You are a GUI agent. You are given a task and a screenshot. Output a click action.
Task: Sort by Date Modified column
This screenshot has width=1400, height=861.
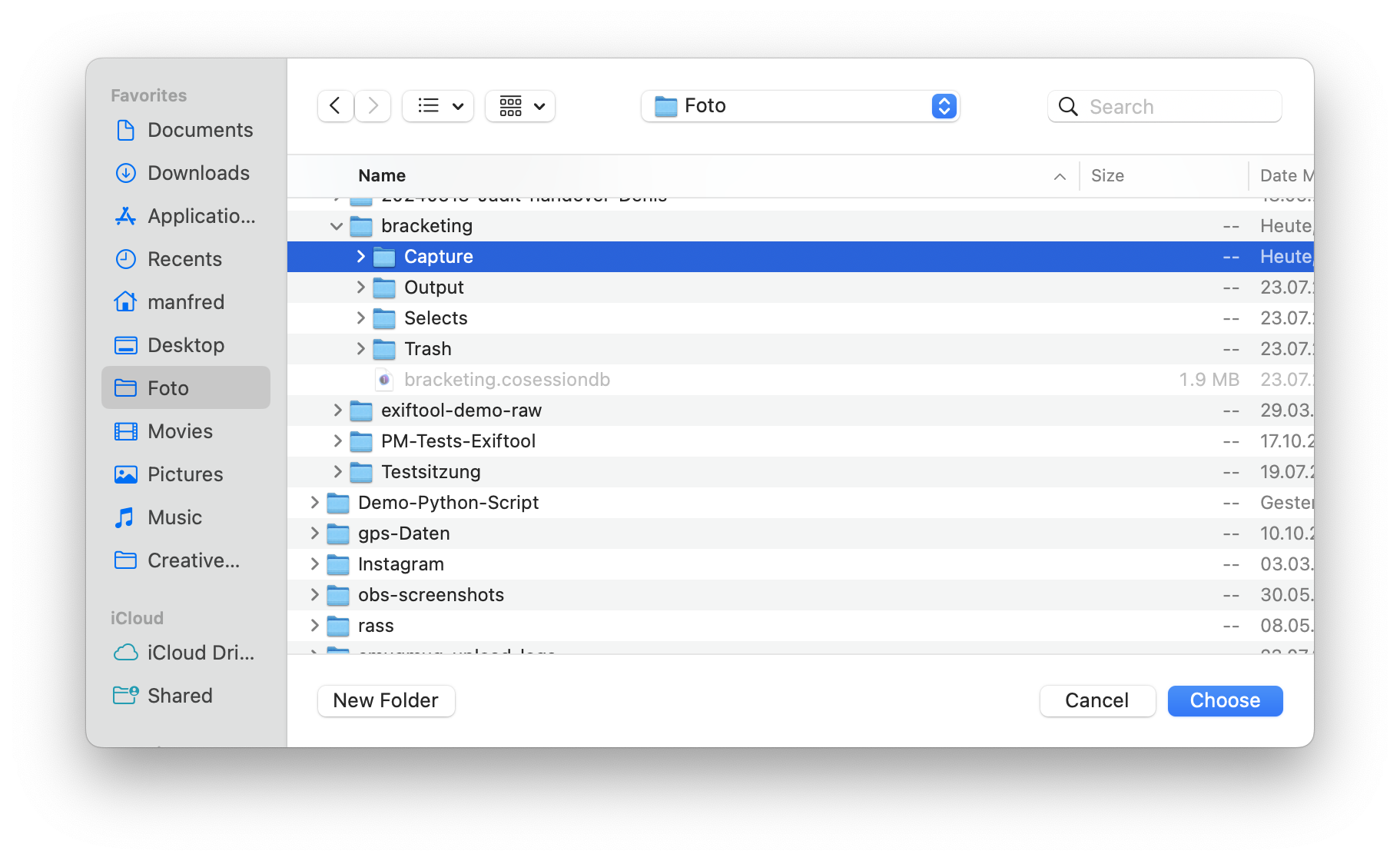pyautogui.click(x=1286, y=176)
